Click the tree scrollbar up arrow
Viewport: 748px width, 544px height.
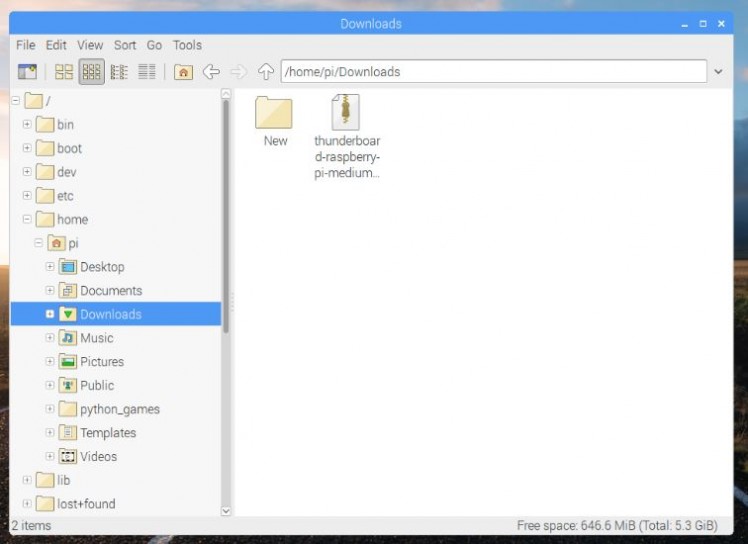(226, 94)
